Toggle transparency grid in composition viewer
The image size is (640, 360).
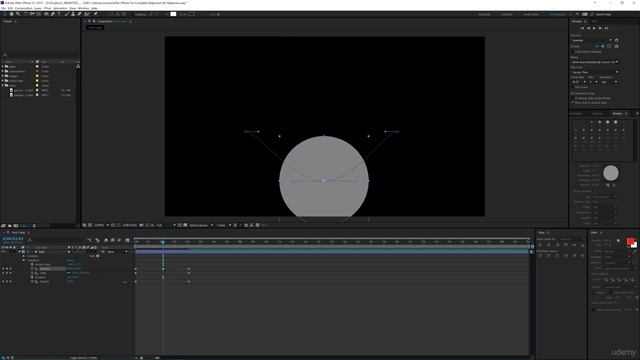[x=185, y=225]
